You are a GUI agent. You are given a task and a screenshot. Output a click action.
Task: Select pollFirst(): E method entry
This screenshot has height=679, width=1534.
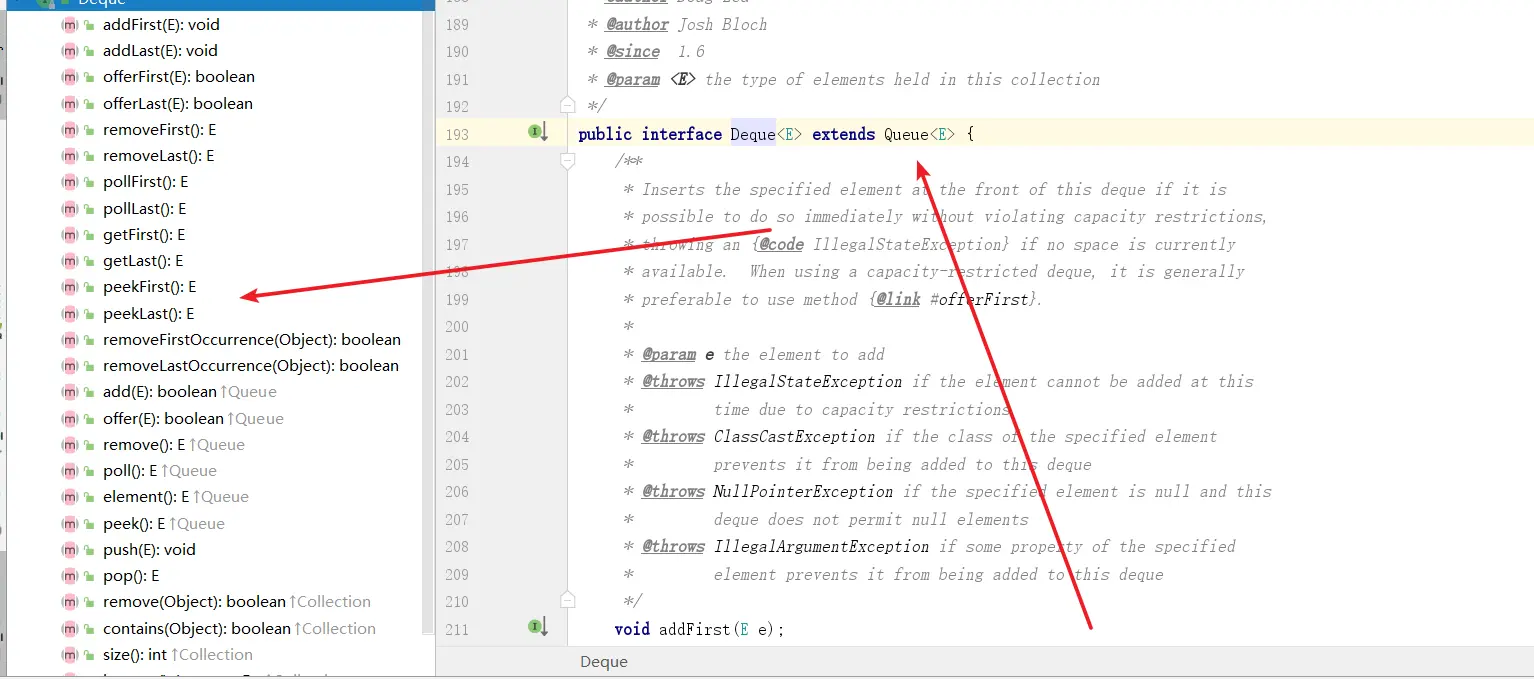[146, 181]
